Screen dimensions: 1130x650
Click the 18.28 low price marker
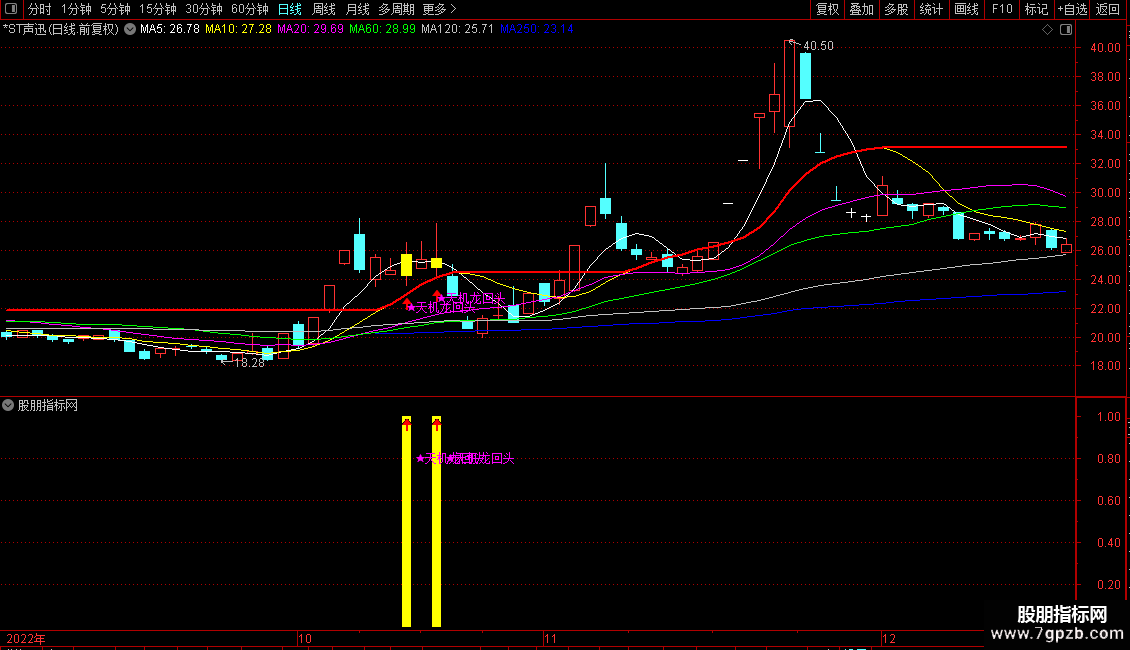coord(249,363)
